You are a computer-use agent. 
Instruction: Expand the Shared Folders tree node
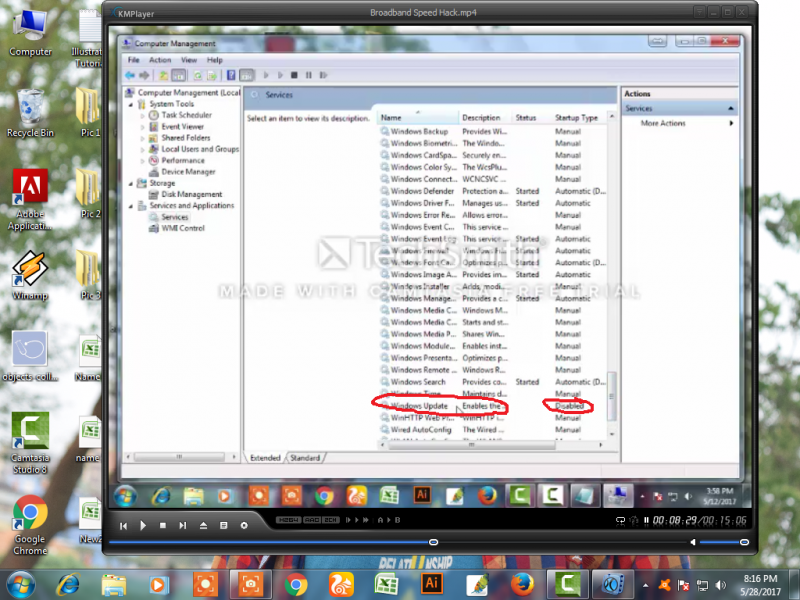click(143, 138)
